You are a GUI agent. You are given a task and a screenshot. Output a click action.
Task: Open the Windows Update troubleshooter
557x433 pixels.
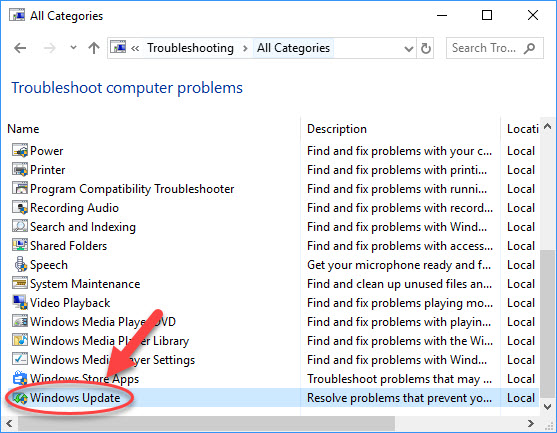tap(75, 398)
